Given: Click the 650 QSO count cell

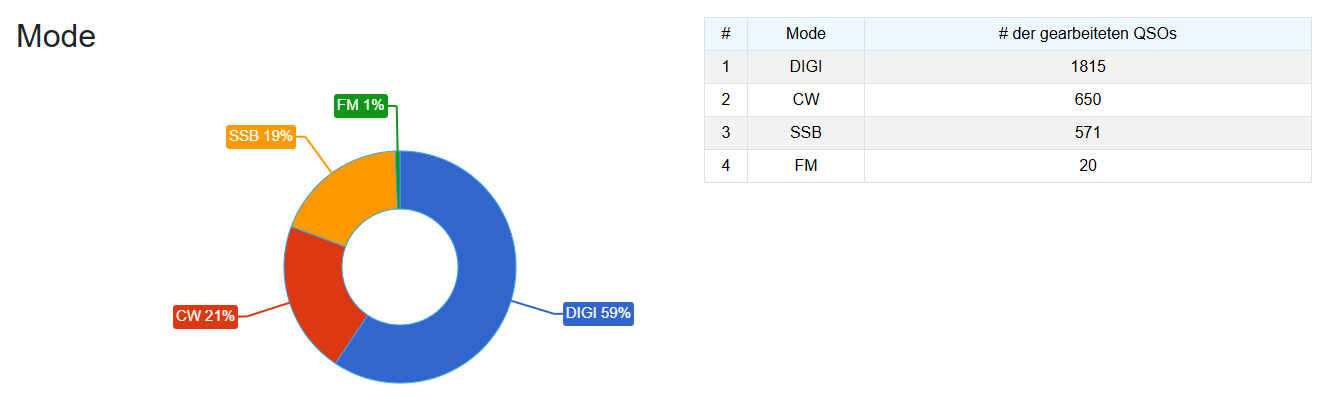Looking at the screenshot, I should (x=1087, y=100).
